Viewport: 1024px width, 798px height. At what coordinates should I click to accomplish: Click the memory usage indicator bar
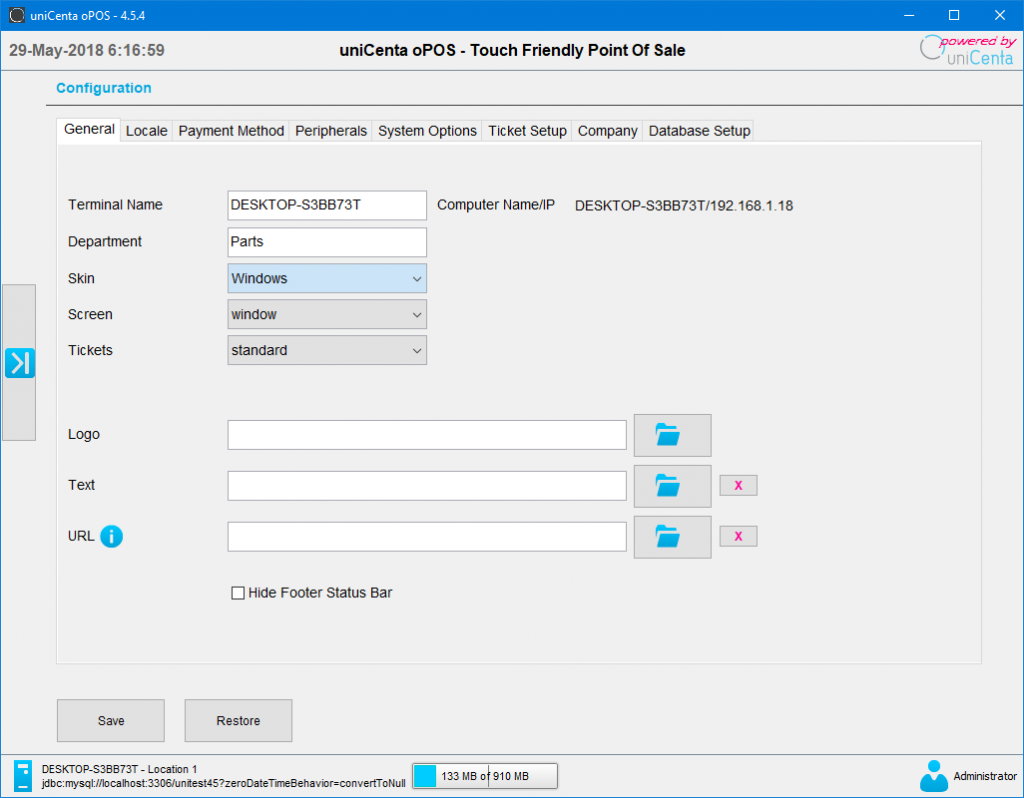(x=484, y=775)
